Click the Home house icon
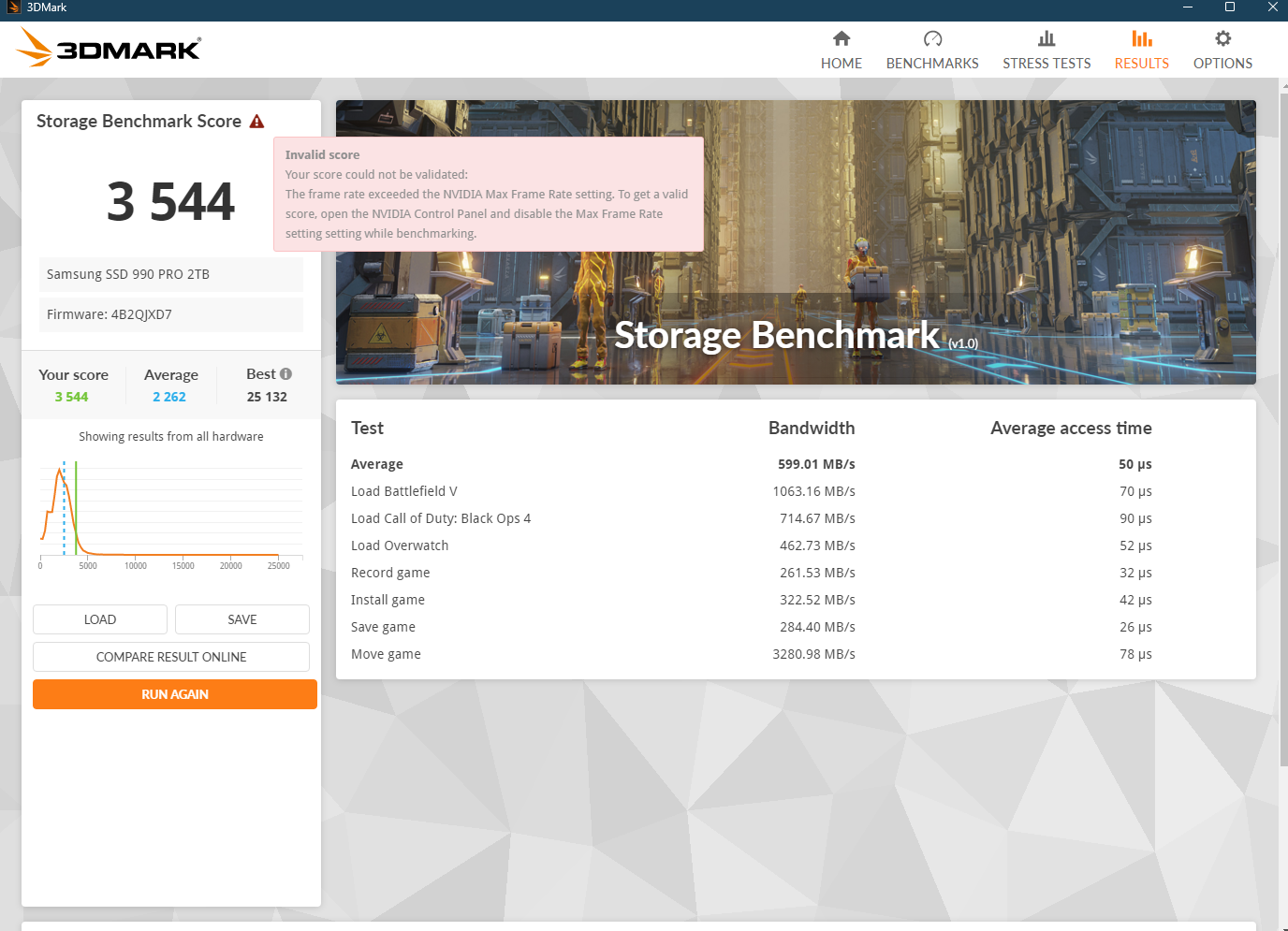This screenshot has width=1288, height=931. (x=841, y=38)
